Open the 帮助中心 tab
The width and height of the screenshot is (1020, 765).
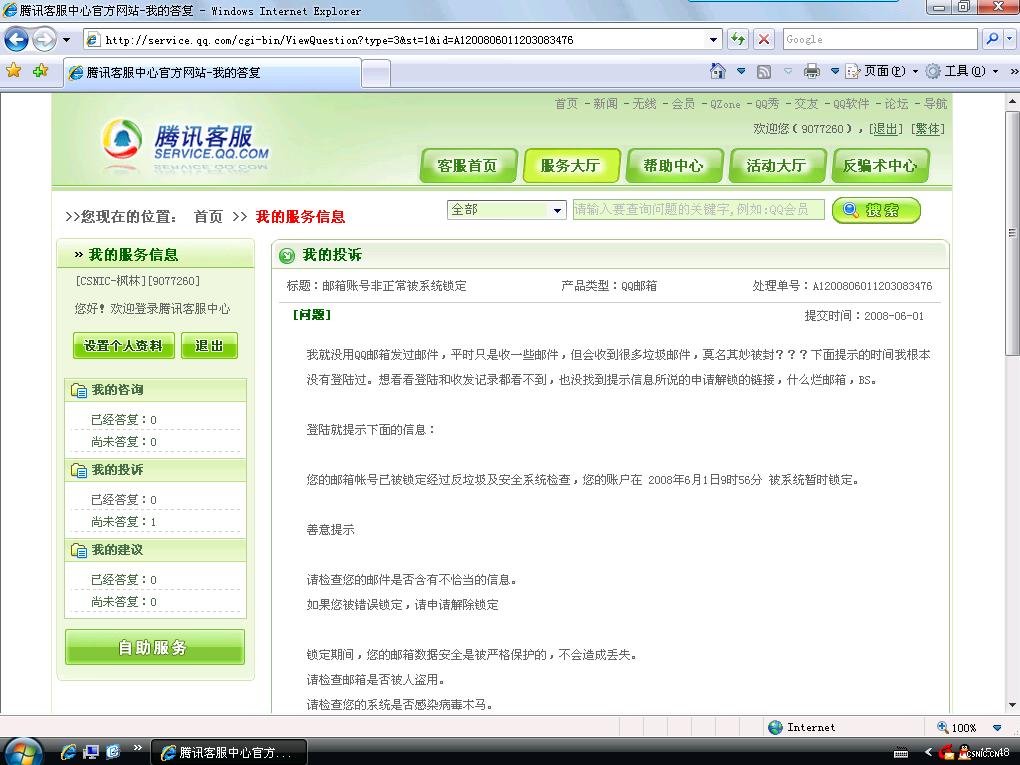click(673, 166)
